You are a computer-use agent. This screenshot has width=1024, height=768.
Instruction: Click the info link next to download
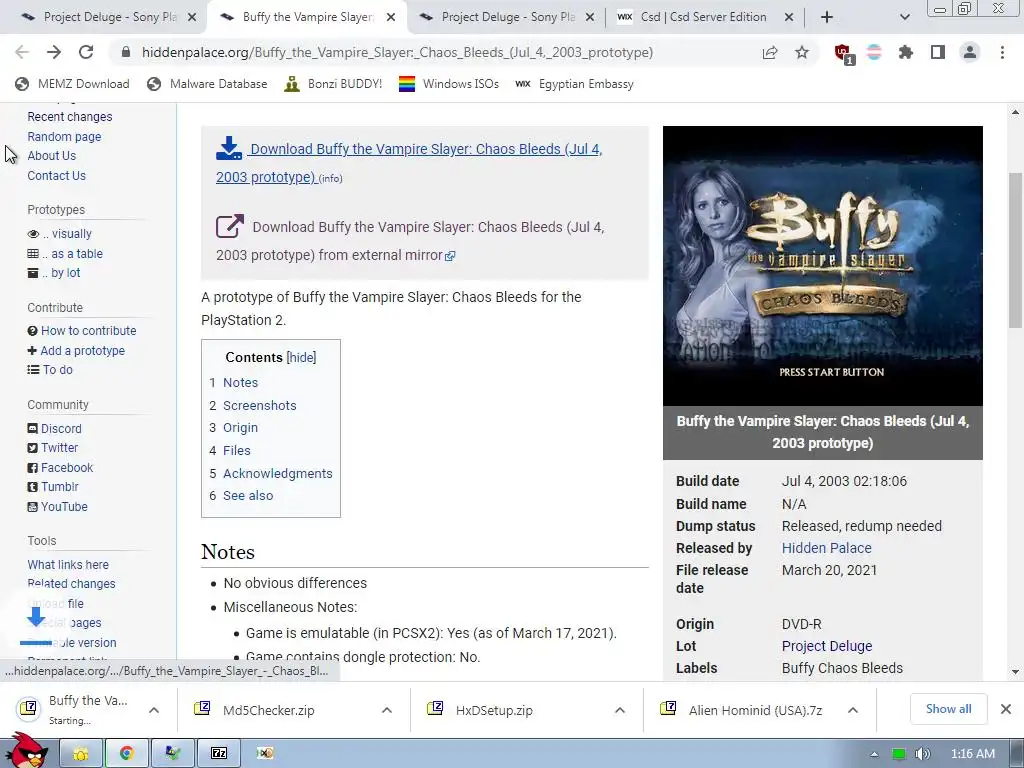330,178
